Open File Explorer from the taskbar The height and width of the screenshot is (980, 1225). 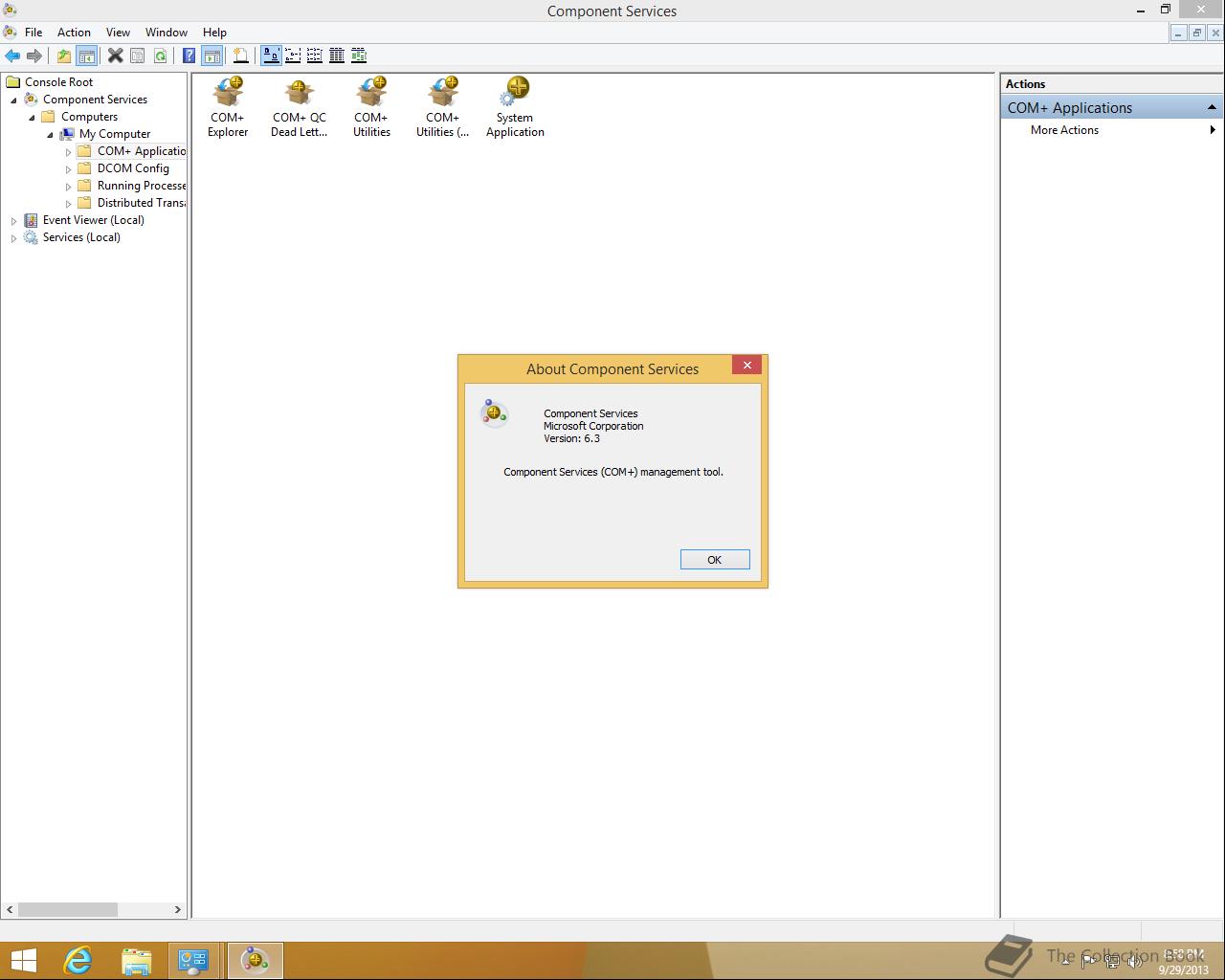(137, 960)
